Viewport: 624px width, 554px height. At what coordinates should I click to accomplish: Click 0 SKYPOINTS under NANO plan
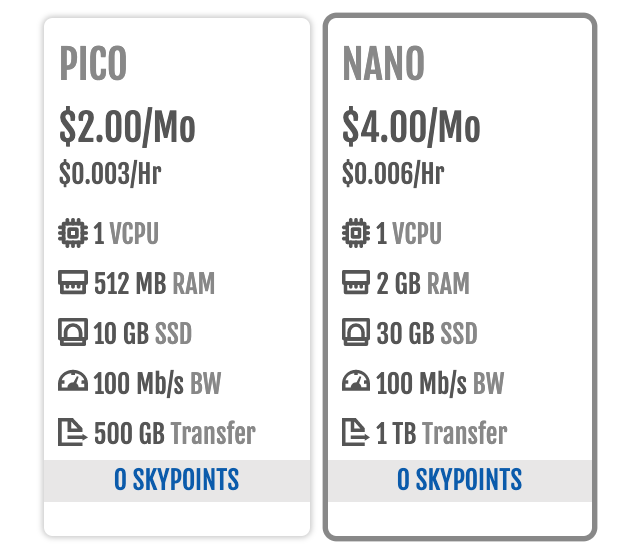460,480
